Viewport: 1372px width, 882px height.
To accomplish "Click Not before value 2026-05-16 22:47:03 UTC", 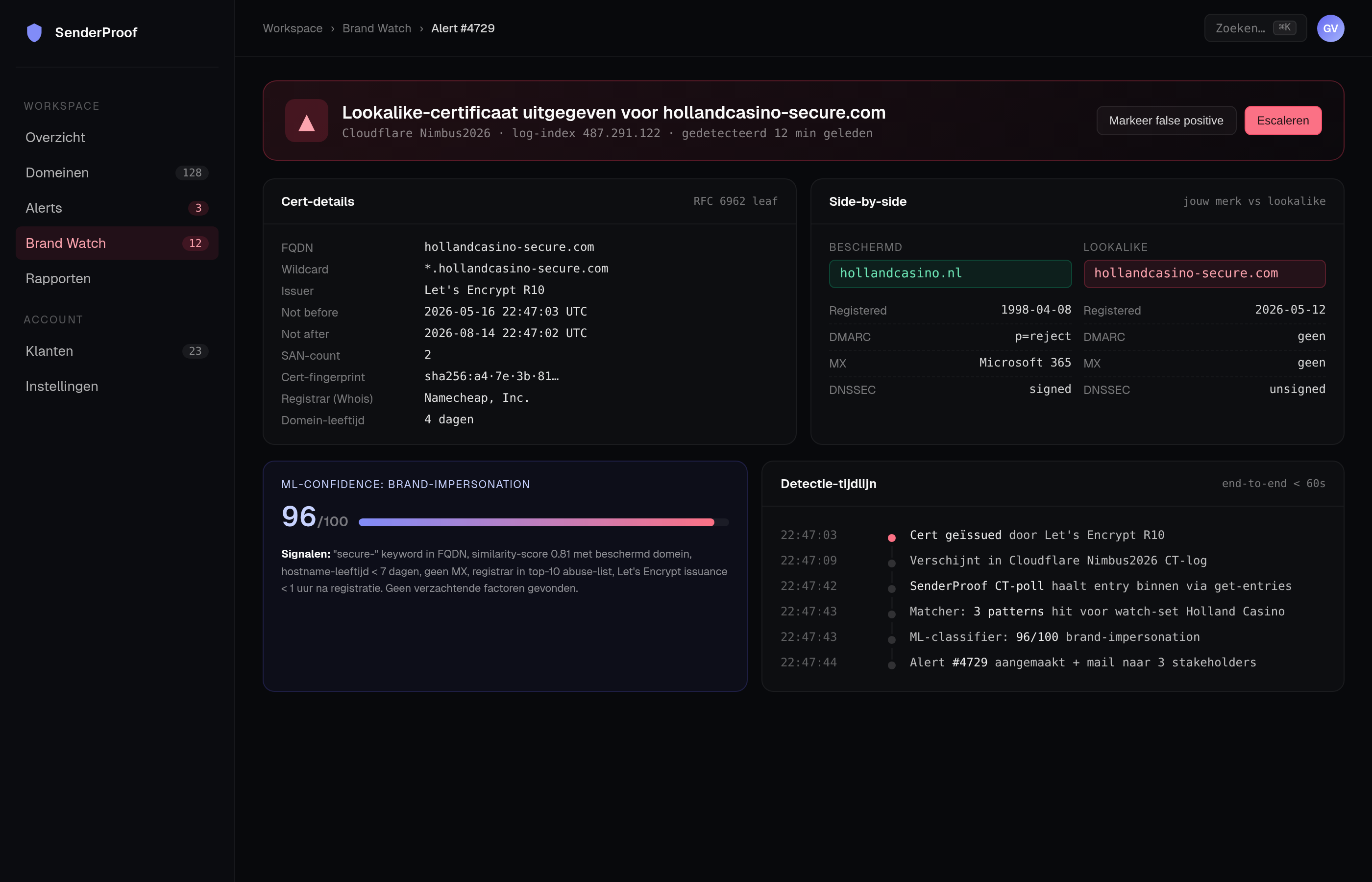I will [x=505, y=312].
